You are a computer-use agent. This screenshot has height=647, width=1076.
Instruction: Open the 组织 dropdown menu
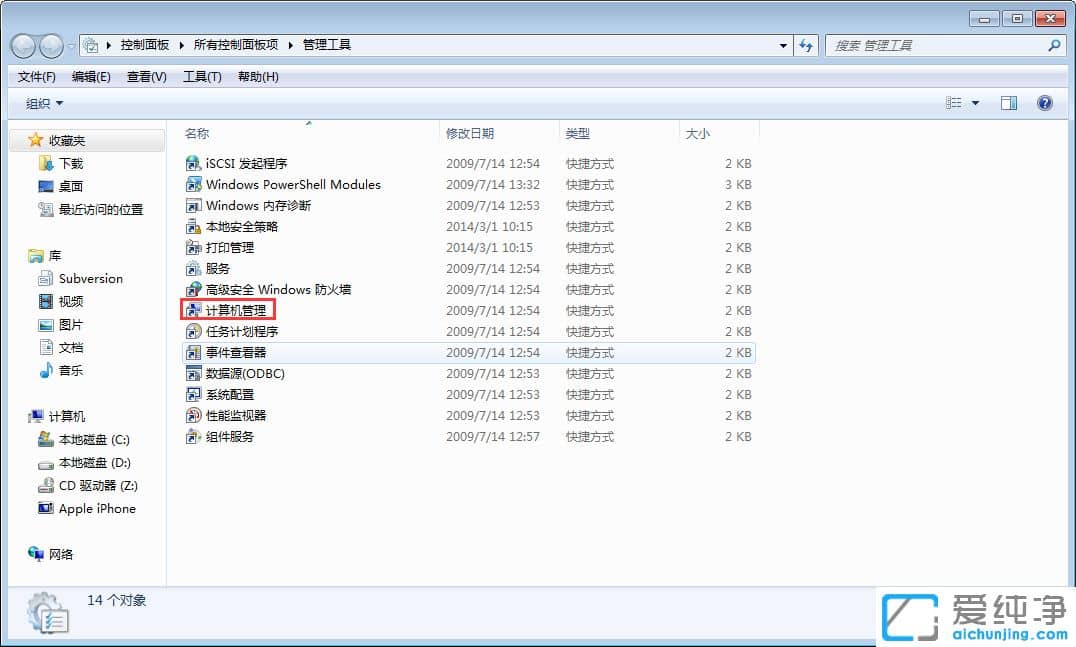click(40, 102)
